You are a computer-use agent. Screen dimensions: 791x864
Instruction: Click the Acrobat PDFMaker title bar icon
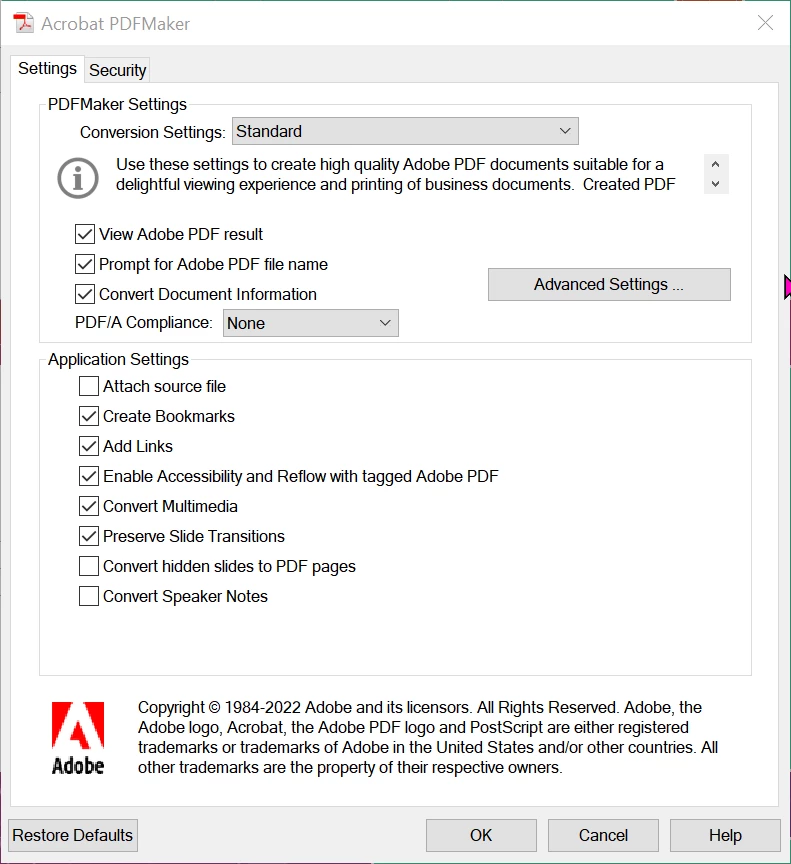[x=23, y=23]
